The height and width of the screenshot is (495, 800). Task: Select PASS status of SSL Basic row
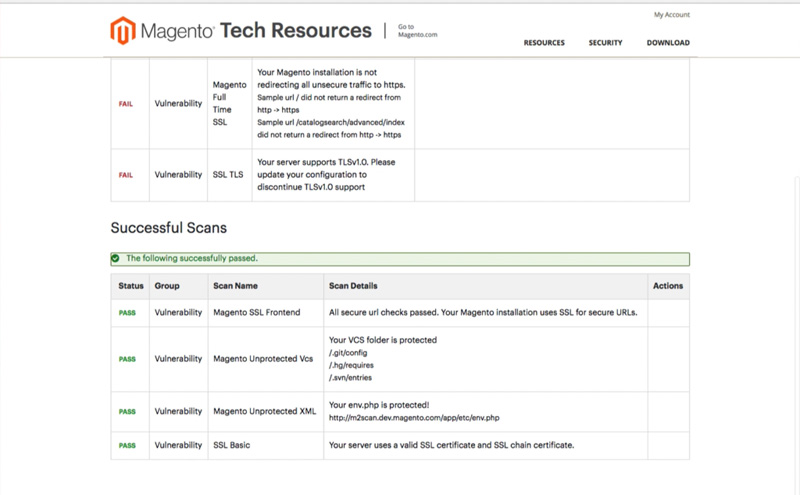127,446
